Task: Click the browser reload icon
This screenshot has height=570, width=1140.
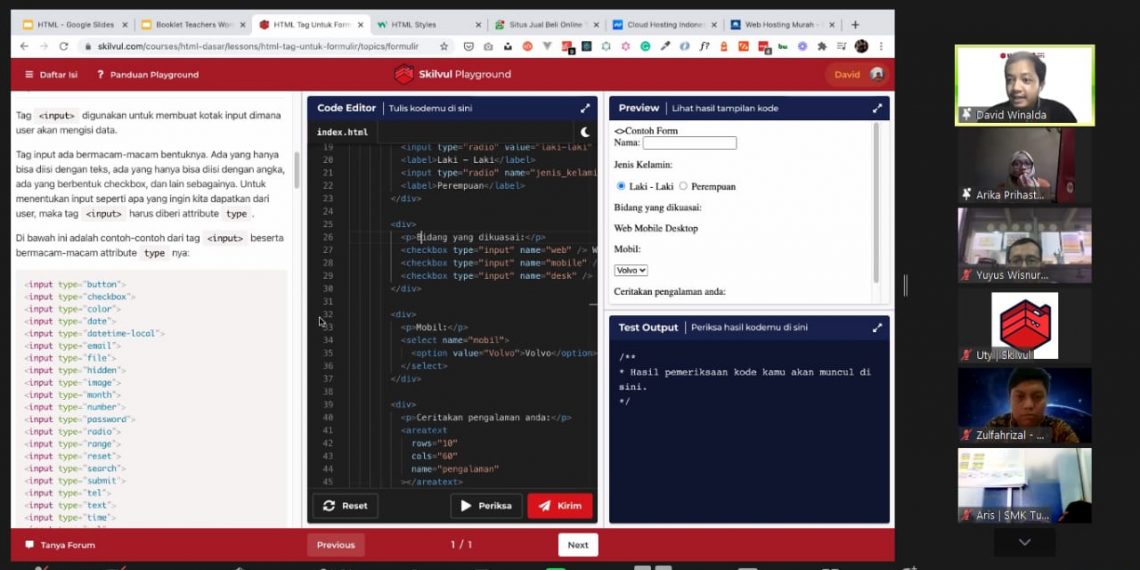Action: pos(63,46)
